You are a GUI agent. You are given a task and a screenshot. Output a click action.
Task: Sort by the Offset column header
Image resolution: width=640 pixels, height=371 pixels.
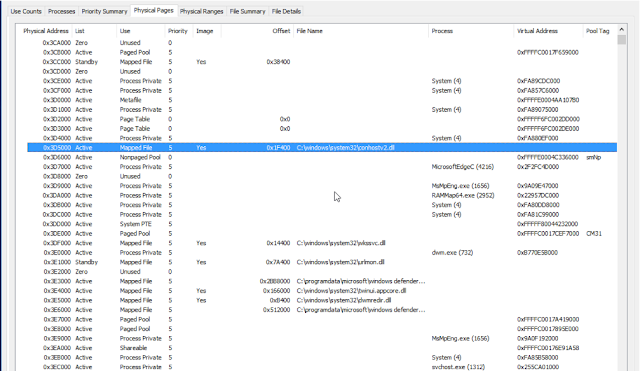[x=281, y=31]
